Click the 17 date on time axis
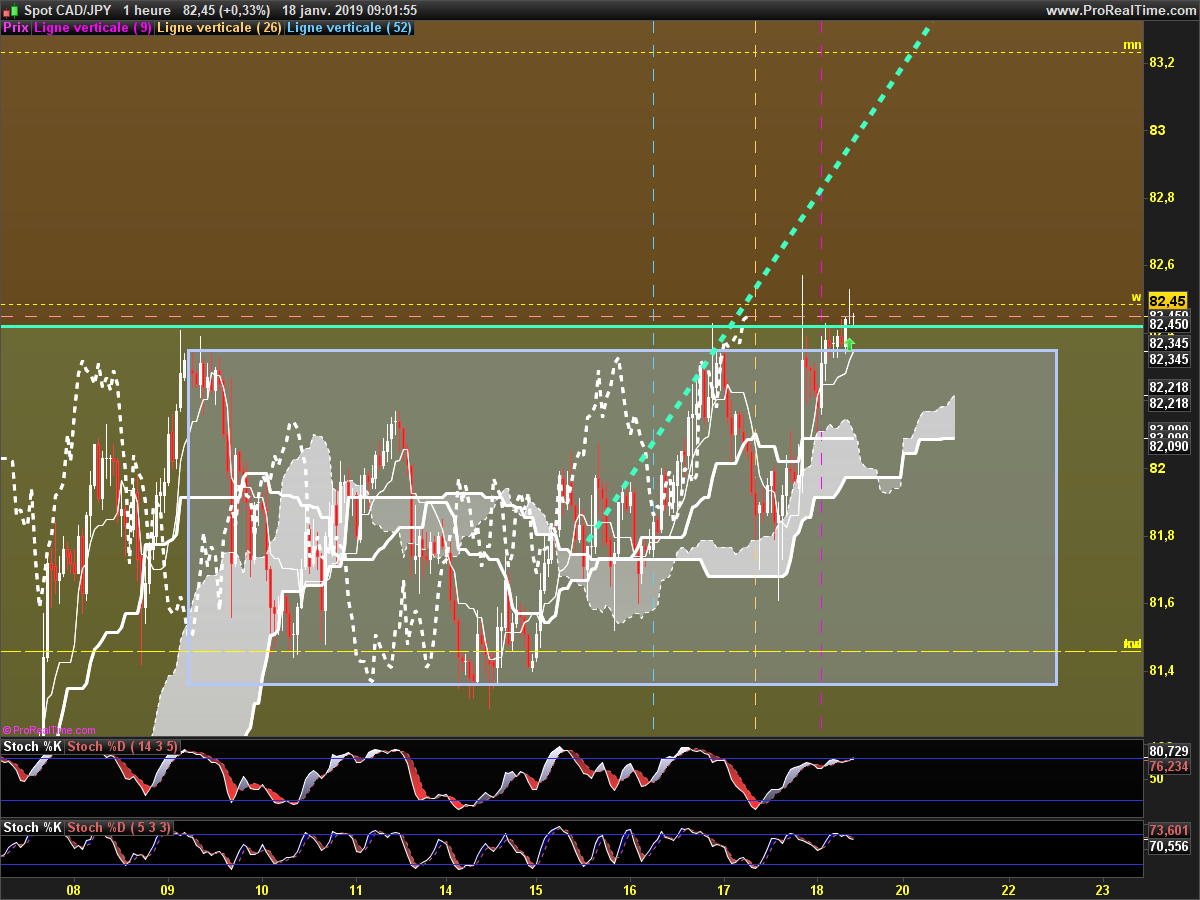The width and height of the screenshot is (1200, 900). click(x=724, y=890)
